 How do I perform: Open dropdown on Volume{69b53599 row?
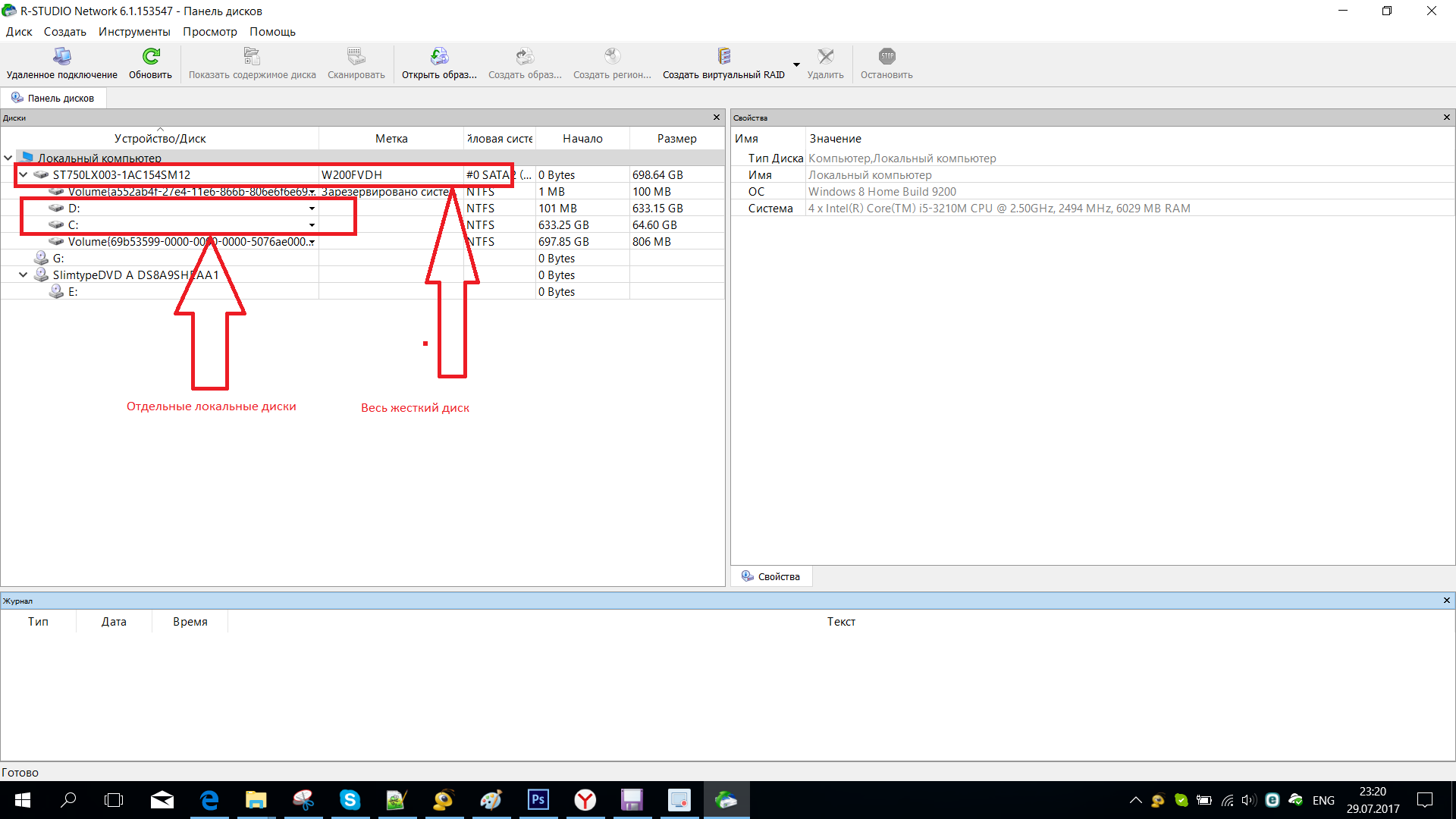[x=312, y=242]
